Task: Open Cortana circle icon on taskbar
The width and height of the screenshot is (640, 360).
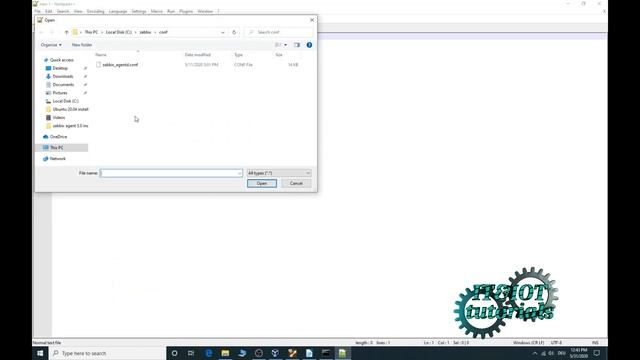Action: (174, 353)
